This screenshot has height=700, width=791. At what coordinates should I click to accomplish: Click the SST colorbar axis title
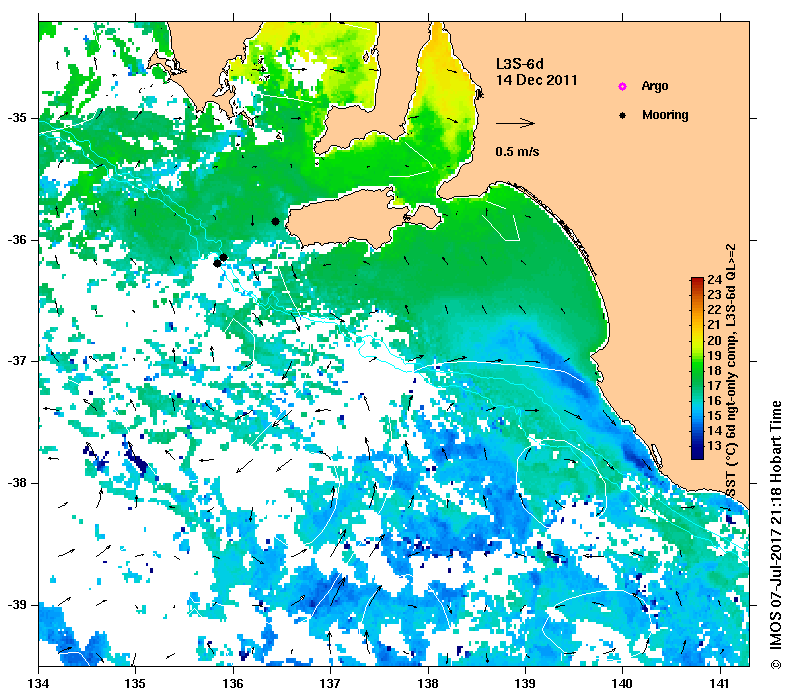[x=731, y=370]
